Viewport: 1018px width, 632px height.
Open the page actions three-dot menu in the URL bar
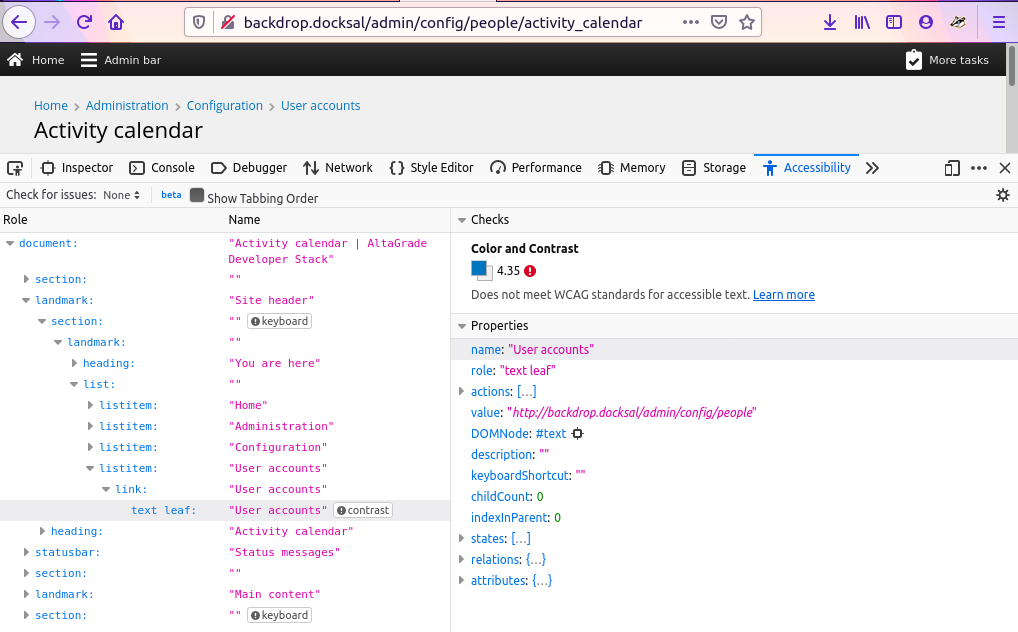[691, 22]
